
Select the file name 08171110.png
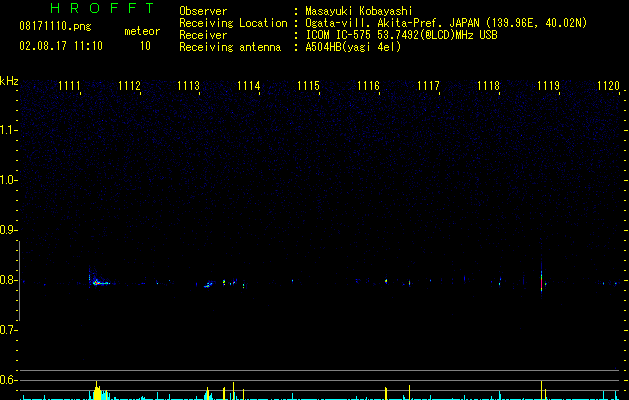point(55,27)
